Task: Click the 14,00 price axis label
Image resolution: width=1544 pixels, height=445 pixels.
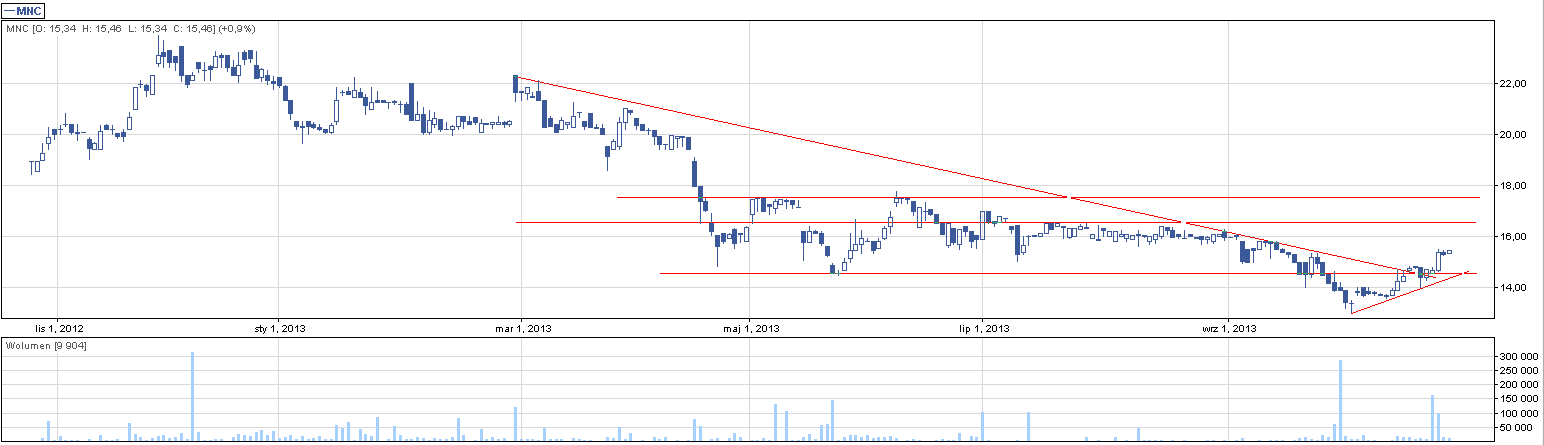Action: coord(1511,288)
